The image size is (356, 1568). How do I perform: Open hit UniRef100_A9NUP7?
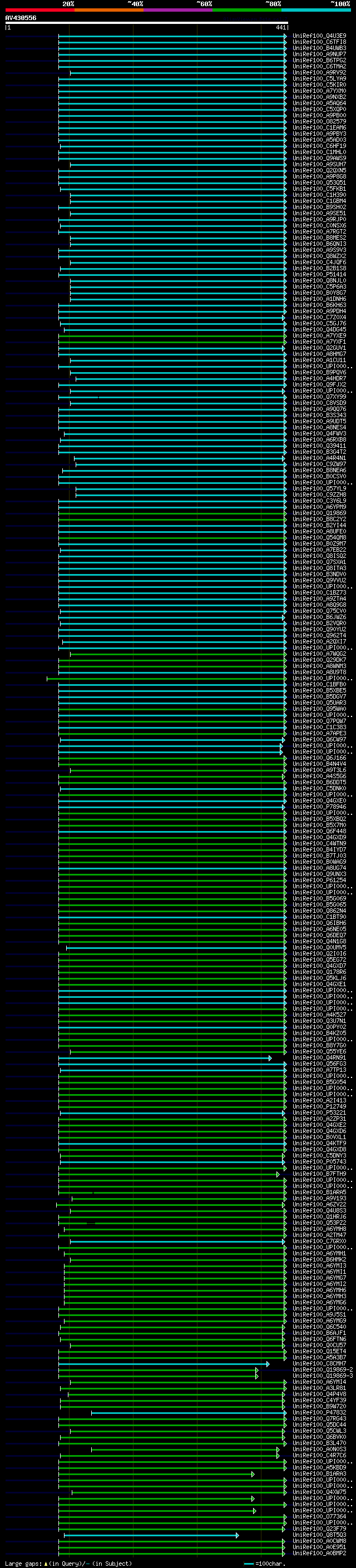[x=319, y=54]
